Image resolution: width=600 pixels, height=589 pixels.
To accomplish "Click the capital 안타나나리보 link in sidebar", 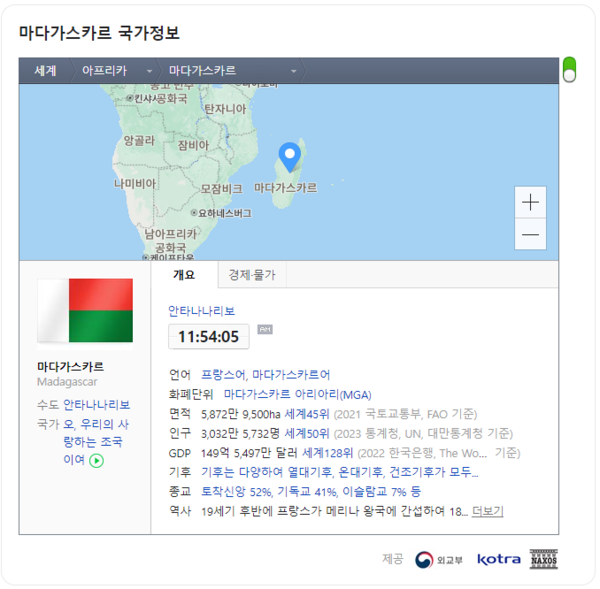I will click(96, 405).
